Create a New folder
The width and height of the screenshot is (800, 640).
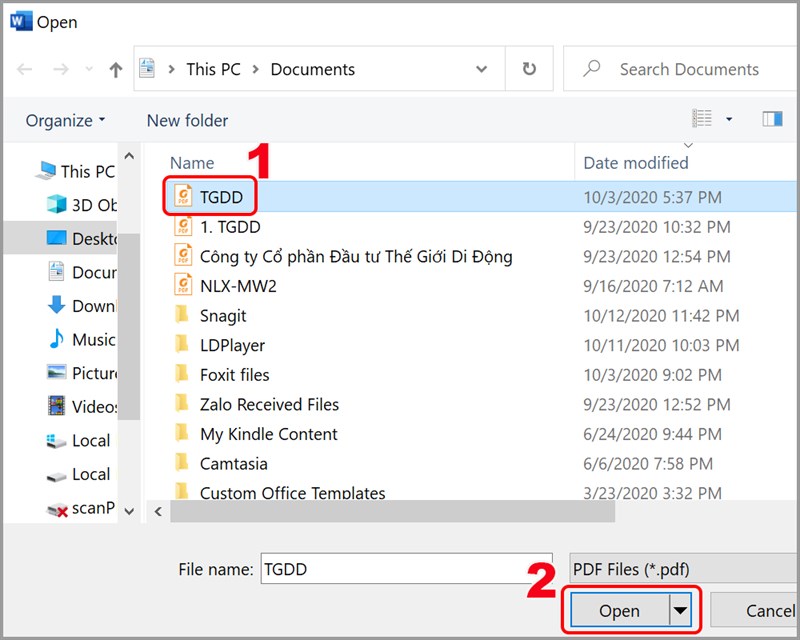click(x=187, y=120)
